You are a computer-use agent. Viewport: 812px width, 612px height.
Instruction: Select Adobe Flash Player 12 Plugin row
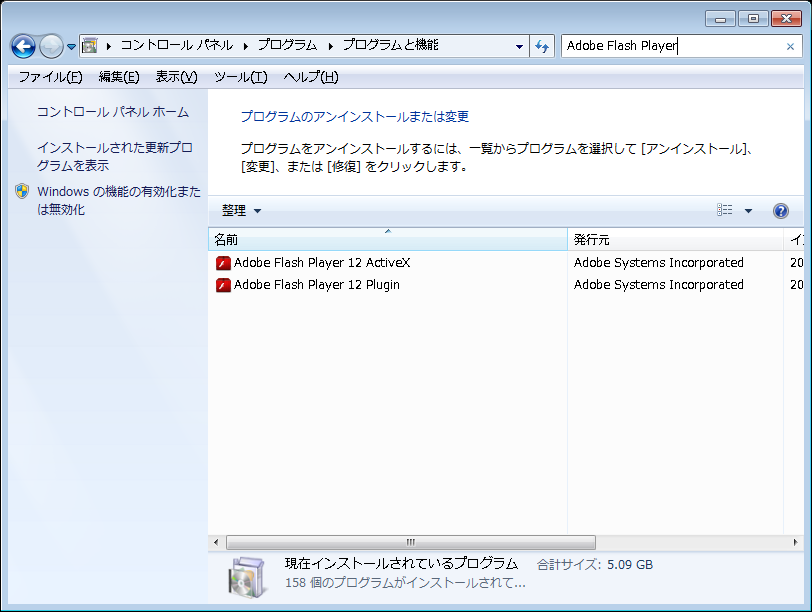pos(506,285)
